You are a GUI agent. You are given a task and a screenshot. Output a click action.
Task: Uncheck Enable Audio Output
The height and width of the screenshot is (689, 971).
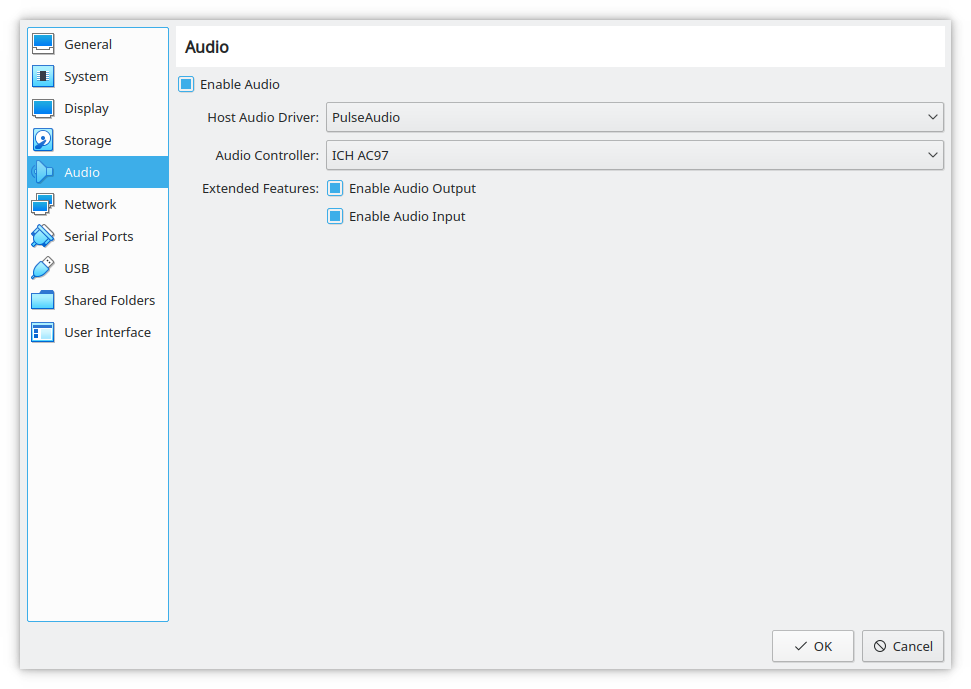pos(335,188)
